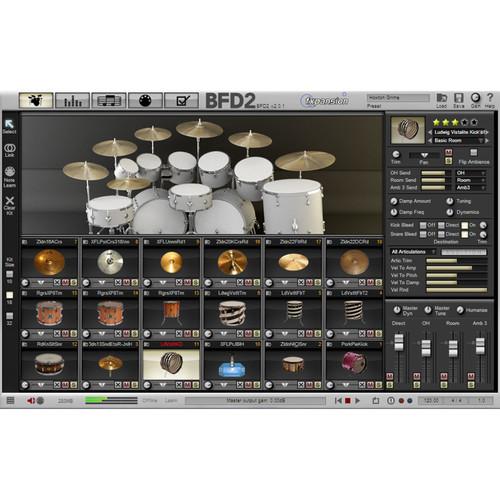Click the fourth star rating
Image resolution: width=500 pixels, height=500 pixels.
point(465,122)
